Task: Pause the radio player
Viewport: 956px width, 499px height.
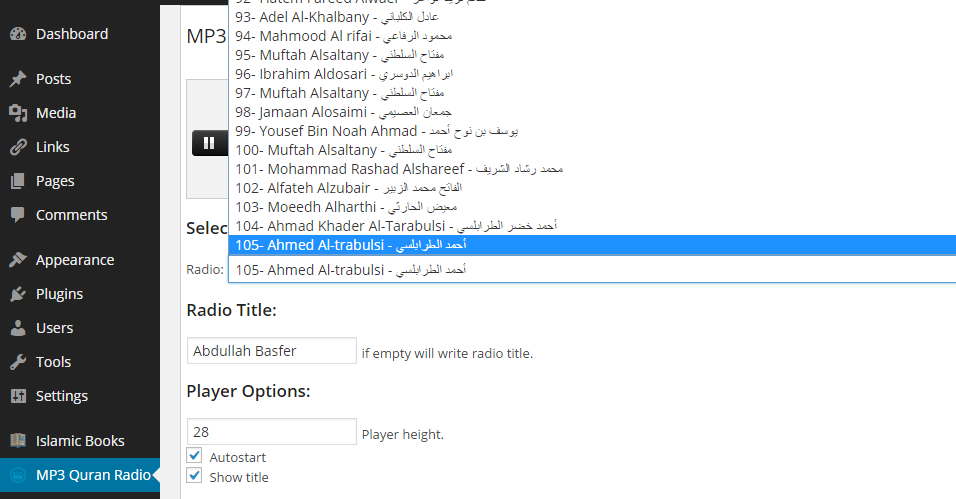Action: point(209,143)
